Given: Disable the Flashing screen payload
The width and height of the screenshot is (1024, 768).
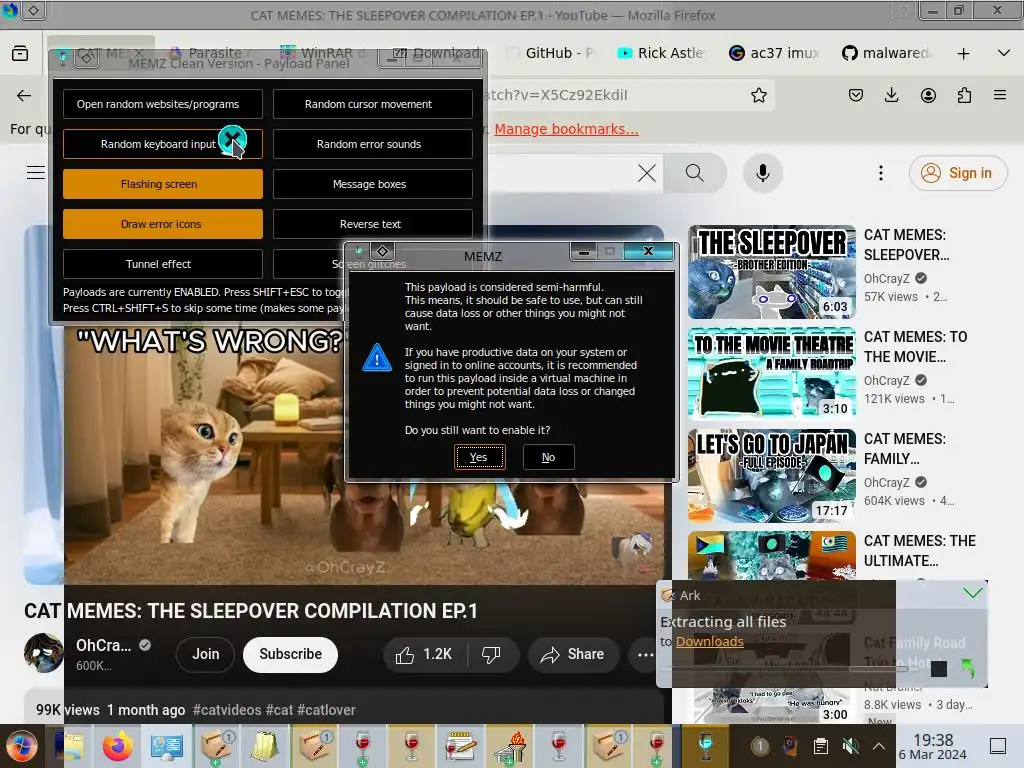Looking at the screenshot, I should pos(163,184).
